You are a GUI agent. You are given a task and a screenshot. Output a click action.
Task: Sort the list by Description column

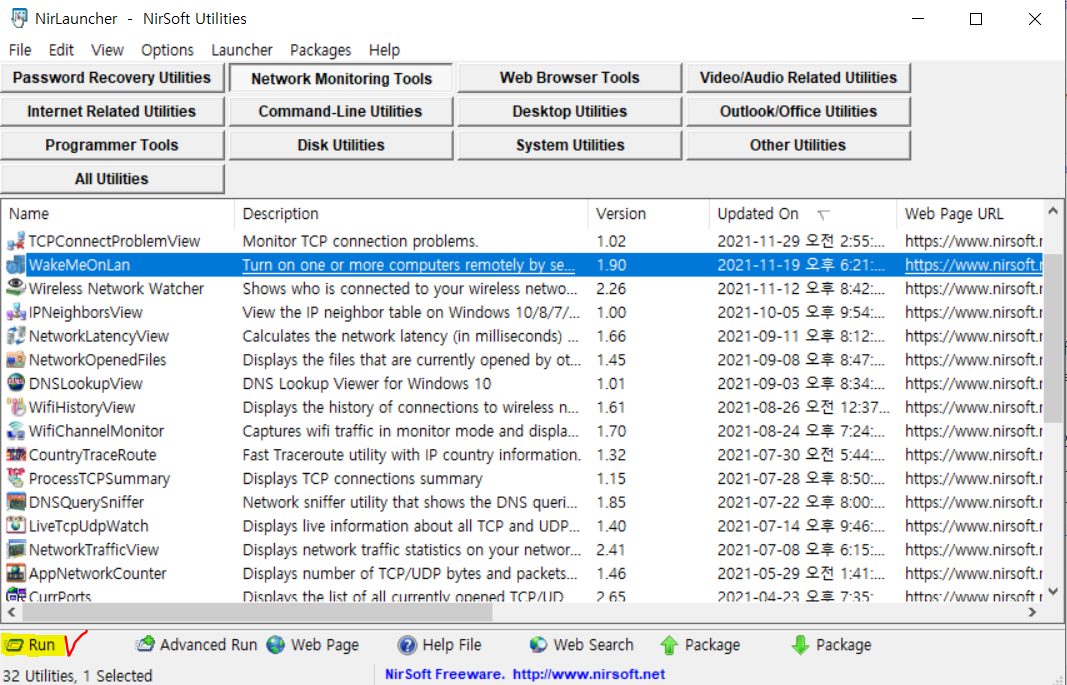412,214
